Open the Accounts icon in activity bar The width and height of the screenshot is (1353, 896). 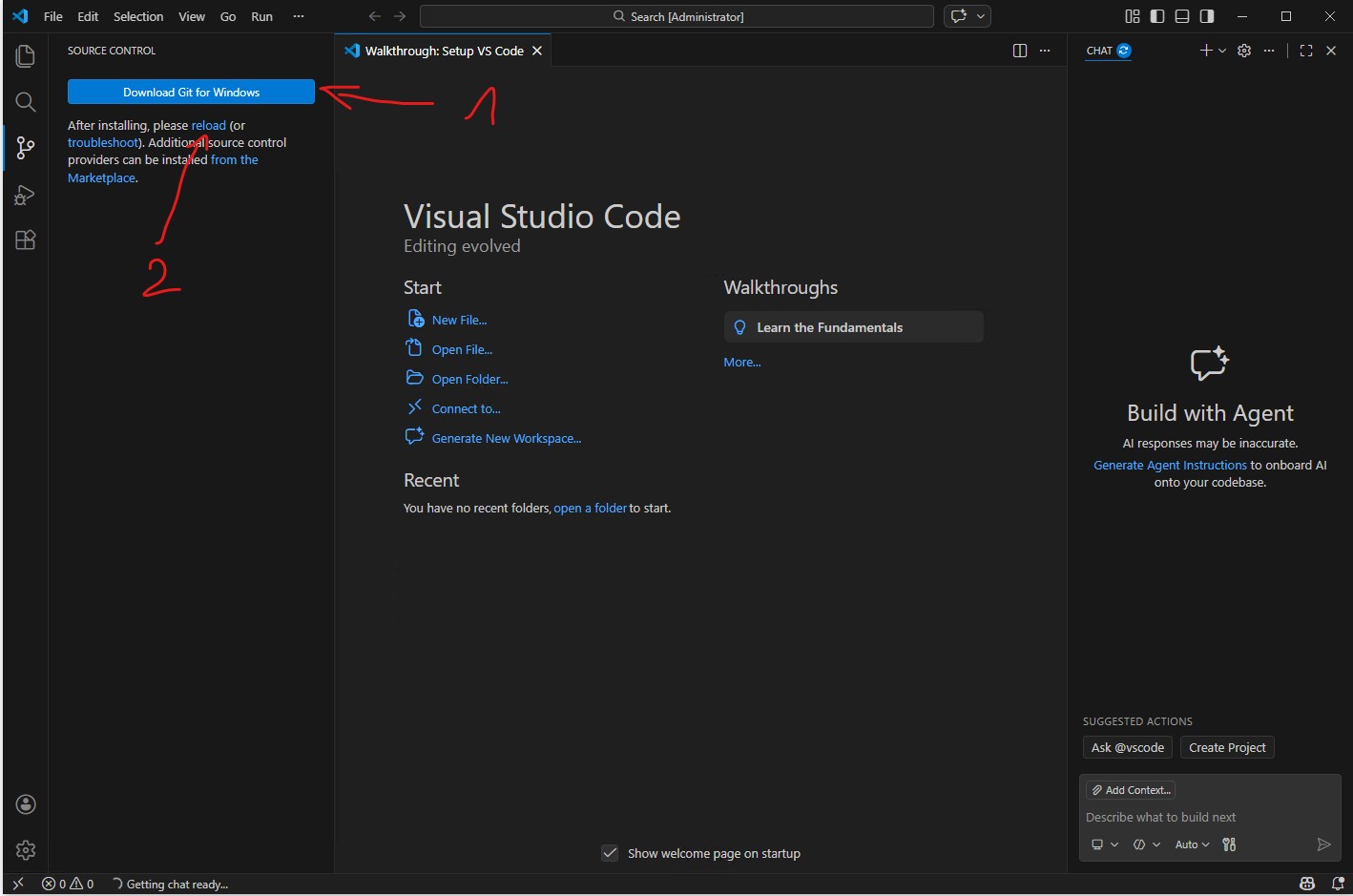pyautogui.click(x=26, y=804)
